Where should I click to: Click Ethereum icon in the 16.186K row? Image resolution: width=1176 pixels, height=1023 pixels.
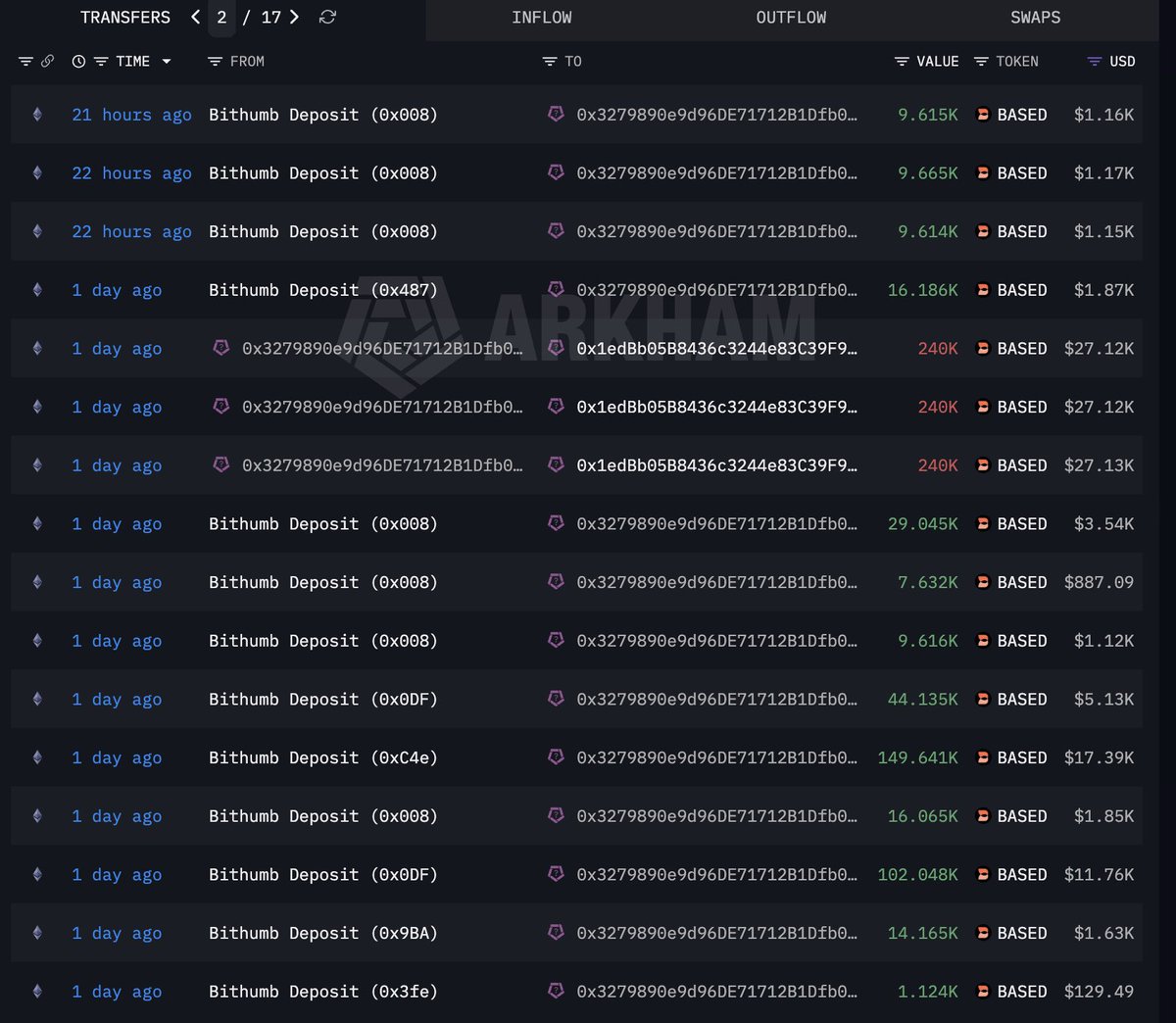pyautogui.click(x=37, y=290)
